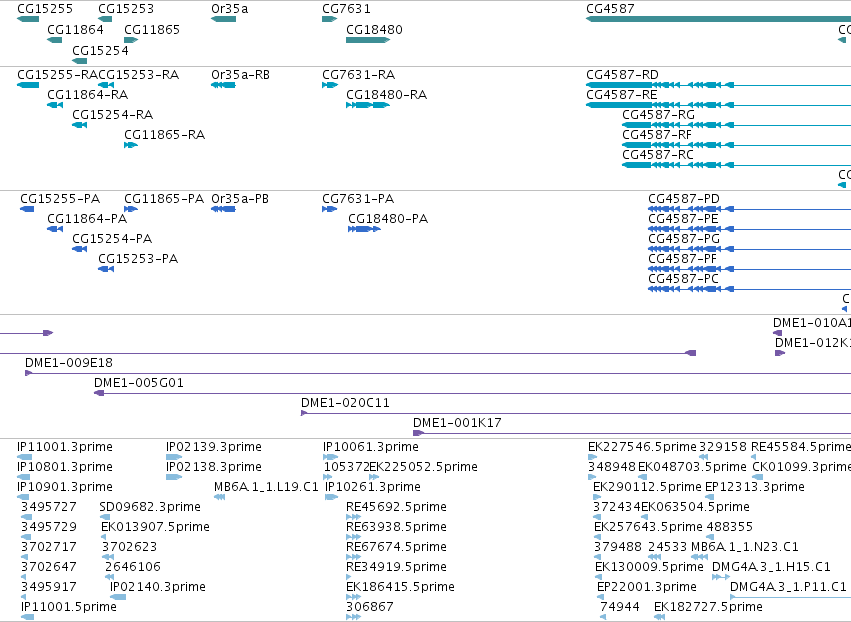
Task: Click the CG18480 gene label
Action: click(x=374, y=29)
